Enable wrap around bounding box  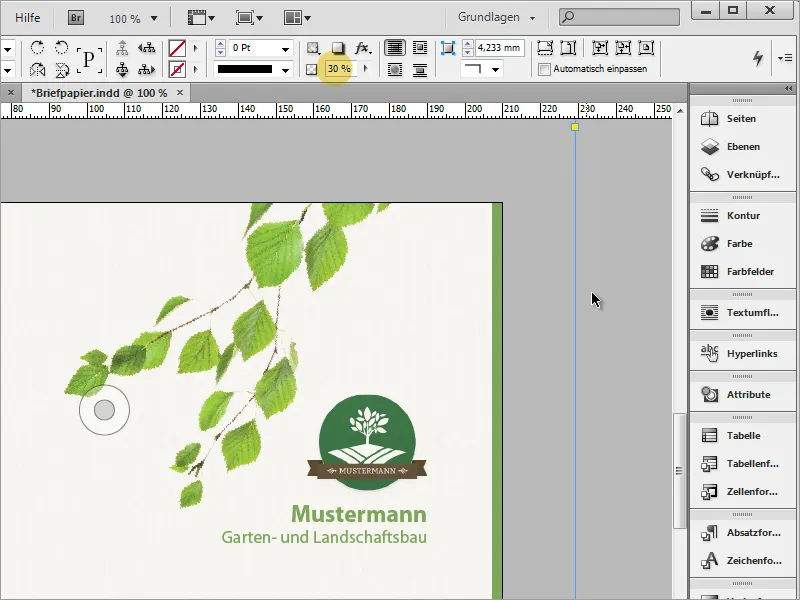click(x=419, y=48)
